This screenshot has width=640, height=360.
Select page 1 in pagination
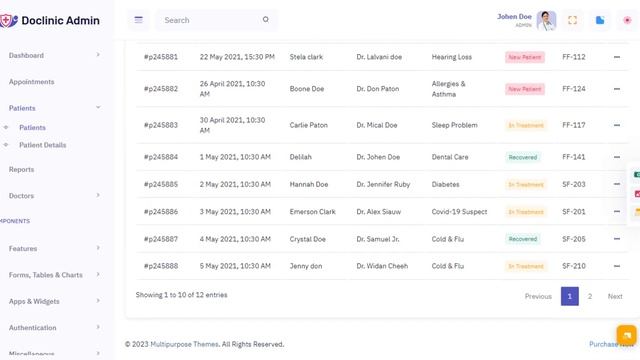569,296
